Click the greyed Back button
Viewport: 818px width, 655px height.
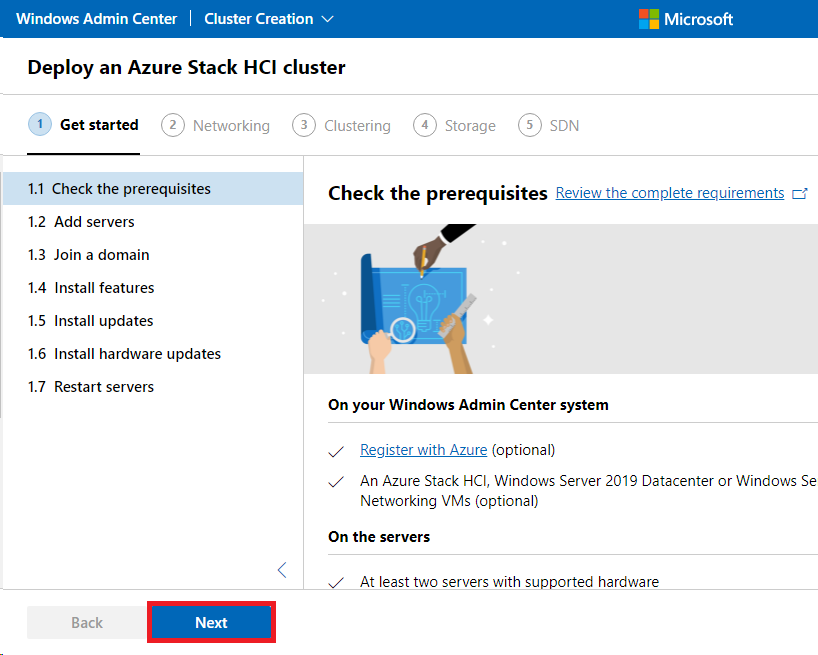87,623
